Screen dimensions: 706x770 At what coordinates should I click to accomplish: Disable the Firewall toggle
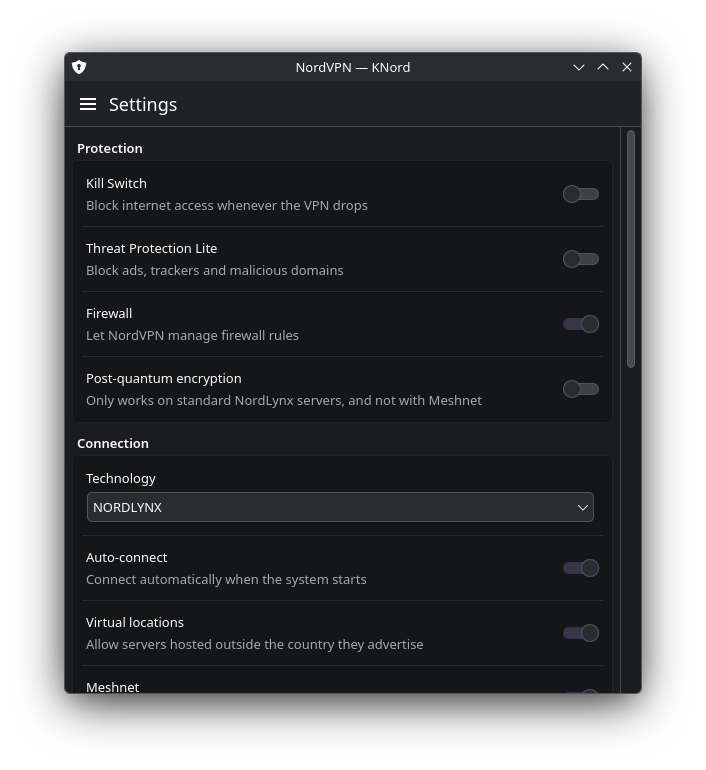(x=581, y=324)
